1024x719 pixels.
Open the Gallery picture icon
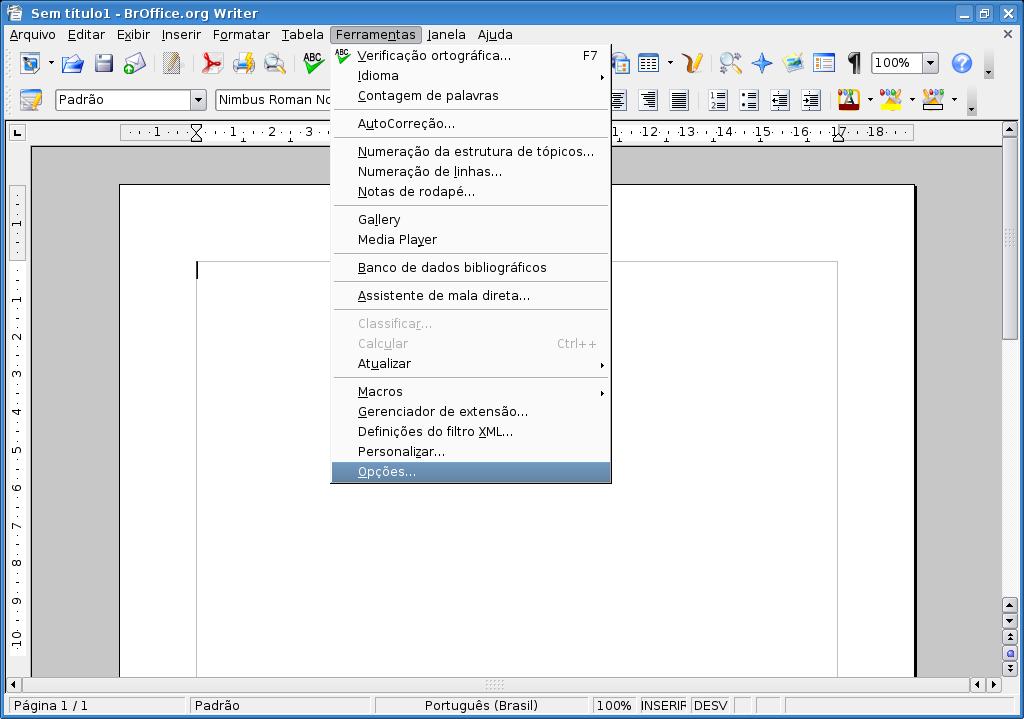(x=793, y=63)
